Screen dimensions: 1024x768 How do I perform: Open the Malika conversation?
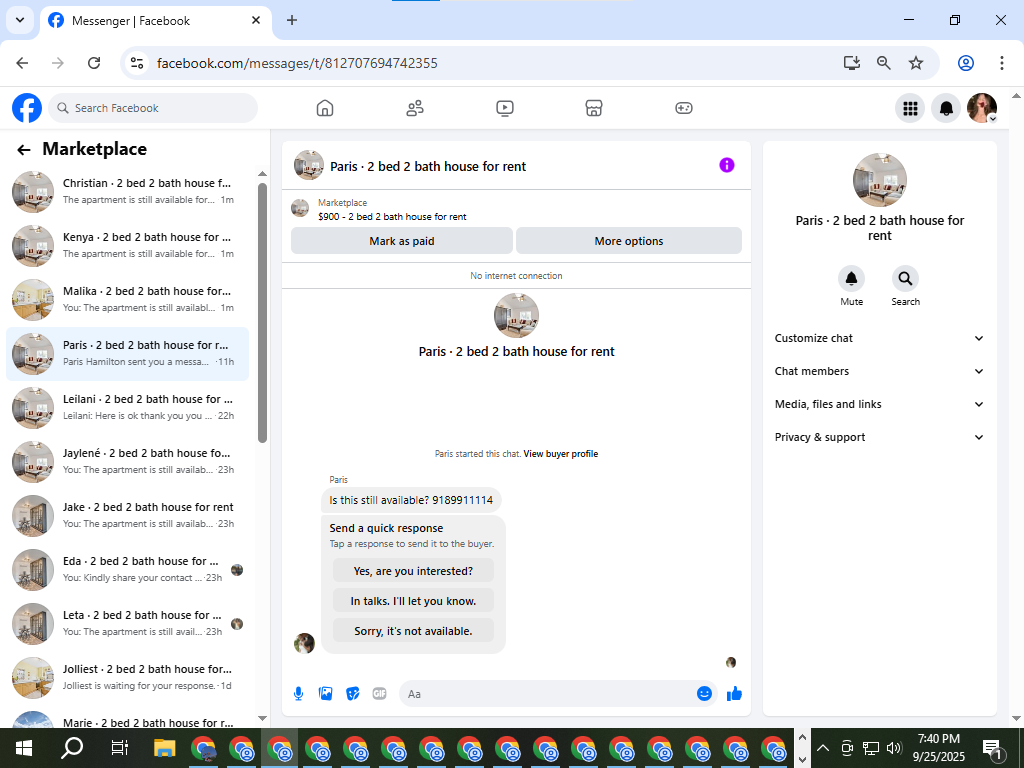point(127,300)
